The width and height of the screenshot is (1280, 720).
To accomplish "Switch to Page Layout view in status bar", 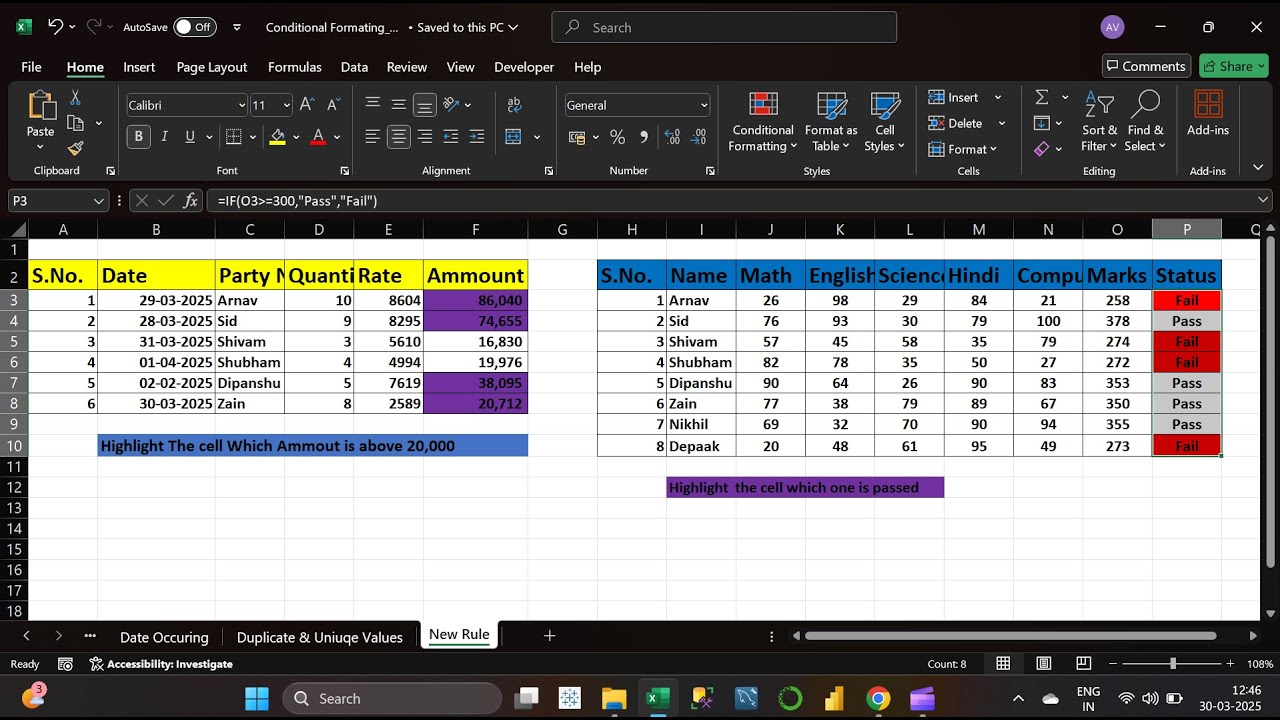I will 1043,664.
